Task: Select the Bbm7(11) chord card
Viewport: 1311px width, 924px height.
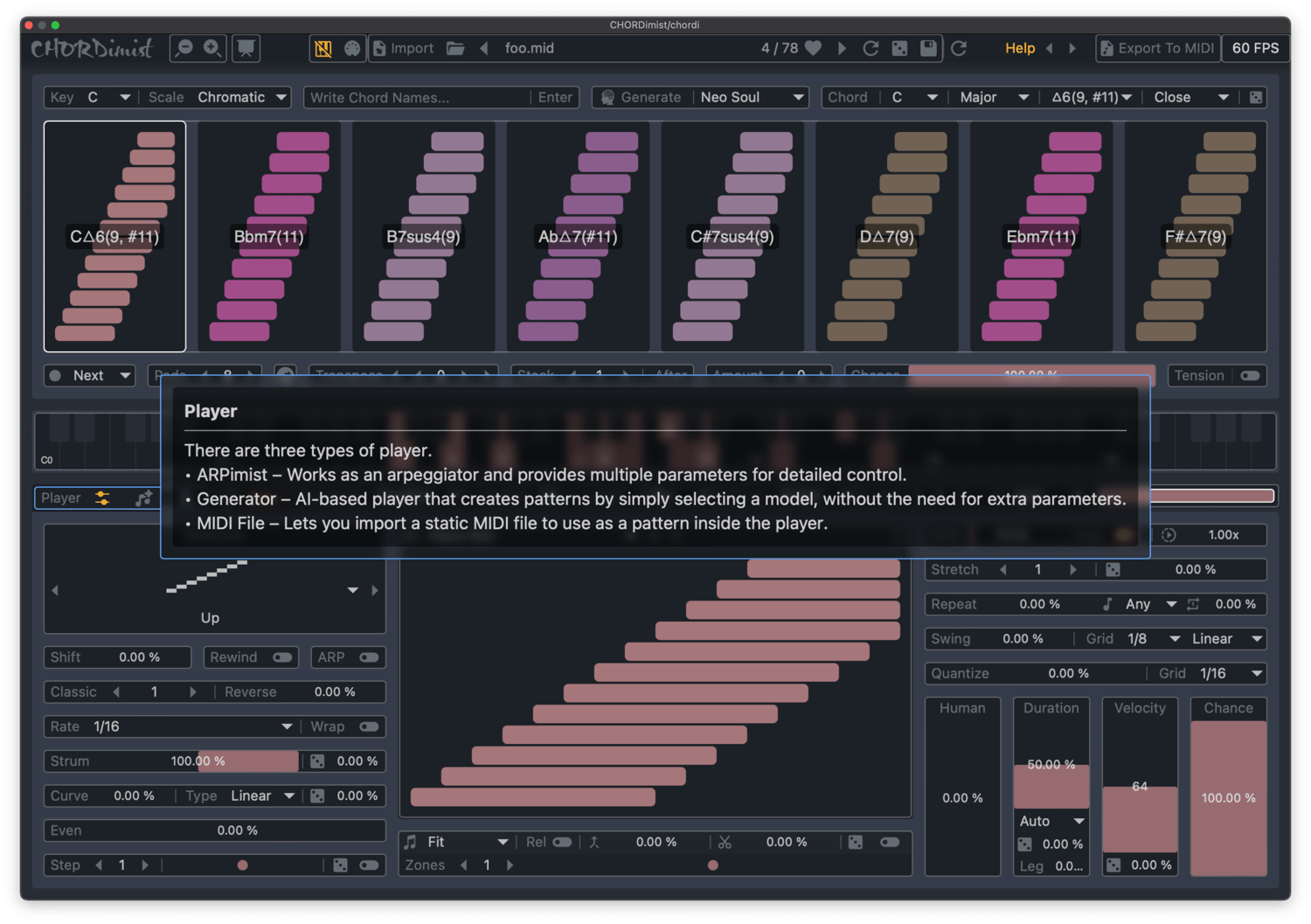Action: (x=269, y=236)
